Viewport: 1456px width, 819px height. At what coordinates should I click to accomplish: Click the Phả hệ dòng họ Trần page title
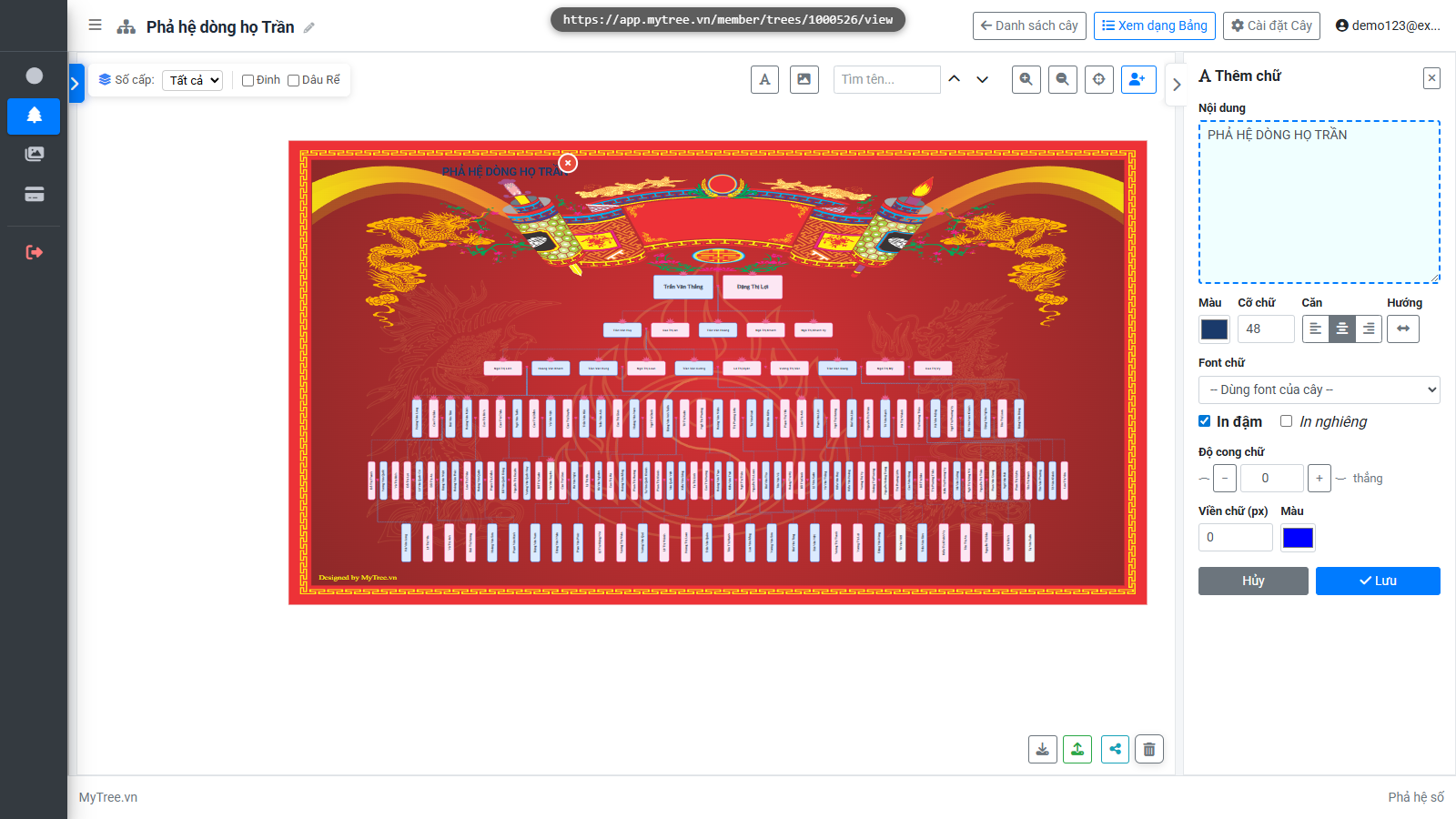(x=220, y=27)
